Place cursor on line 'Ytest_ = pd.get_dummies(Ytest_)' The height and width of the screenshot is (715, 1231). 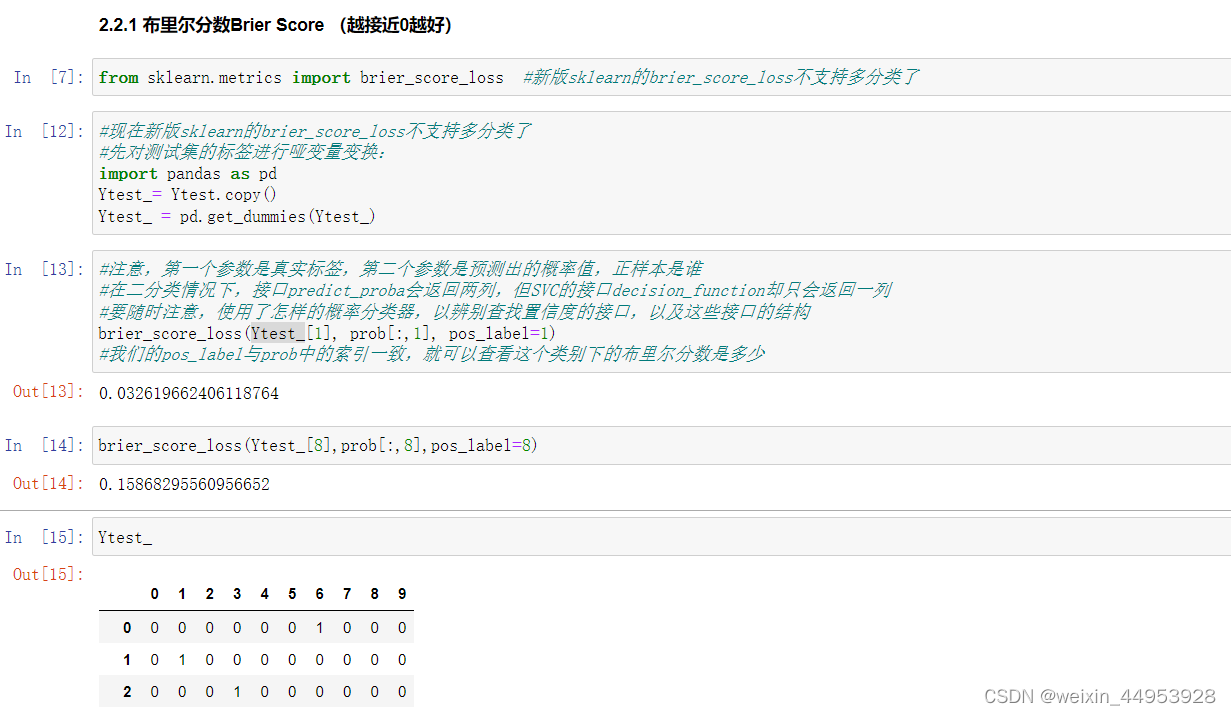(236, 216)
